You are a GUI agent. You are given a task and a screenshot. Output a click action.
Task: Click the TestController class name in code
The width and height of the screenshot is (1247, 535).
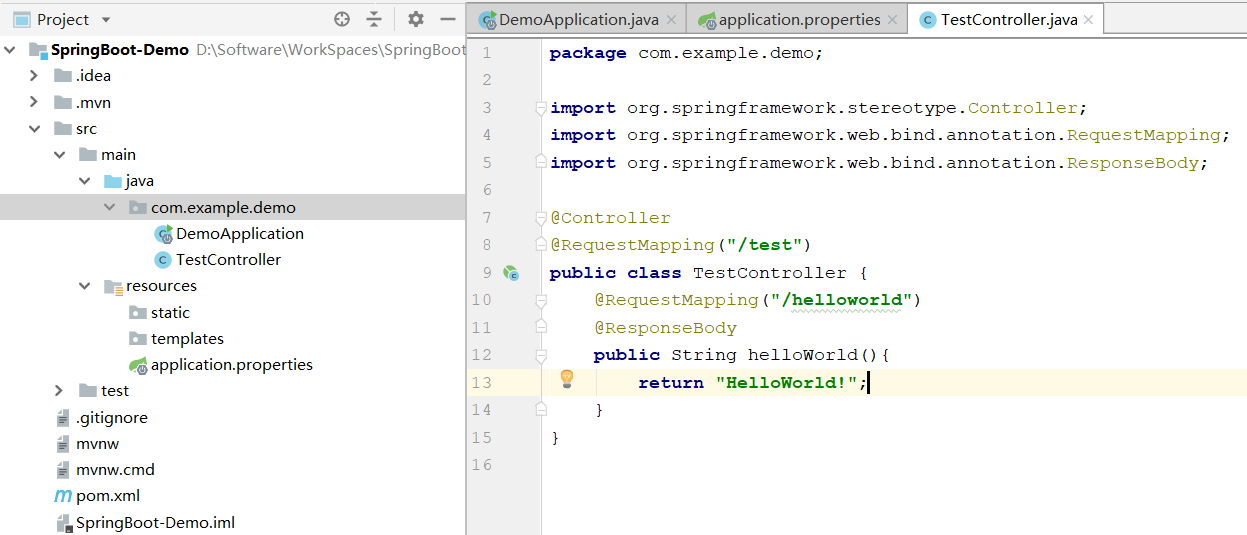click(770, 273)
